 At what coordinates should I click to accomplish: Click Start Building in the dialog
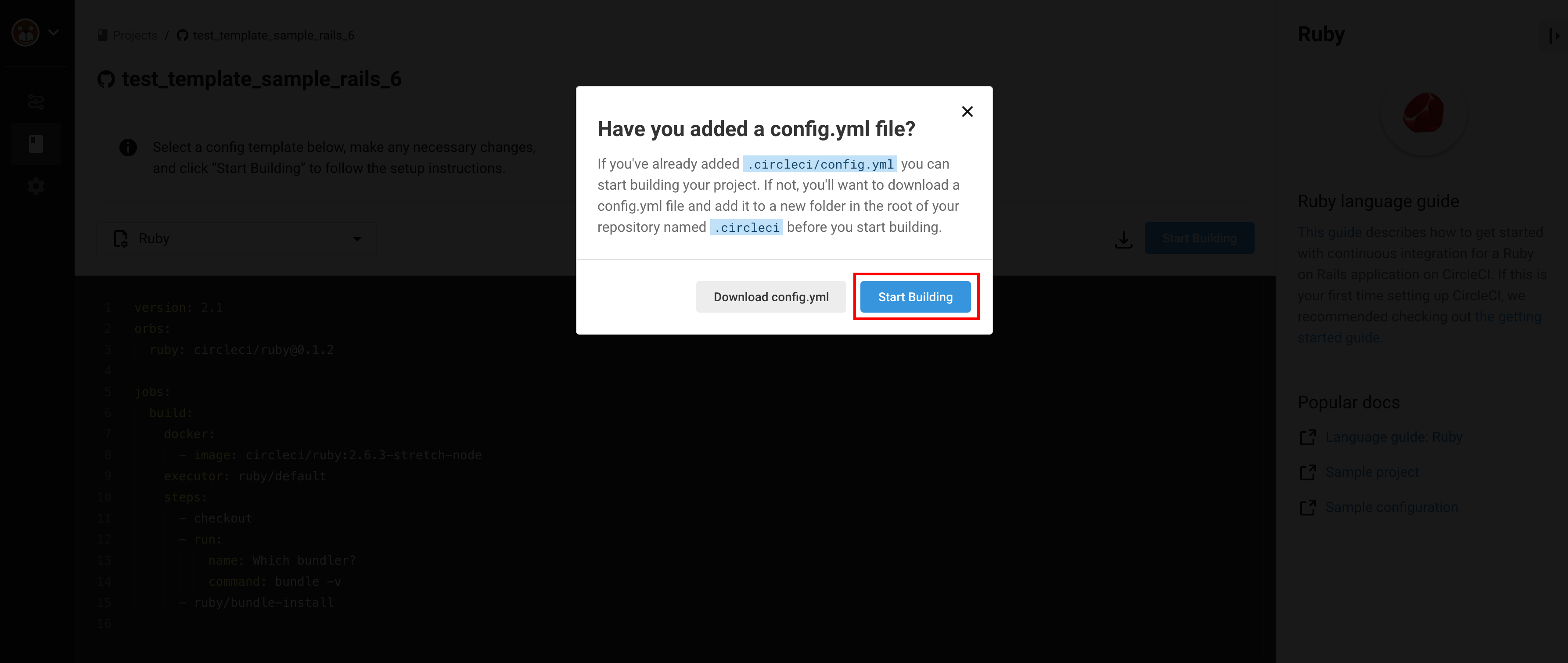coord(915,296)
